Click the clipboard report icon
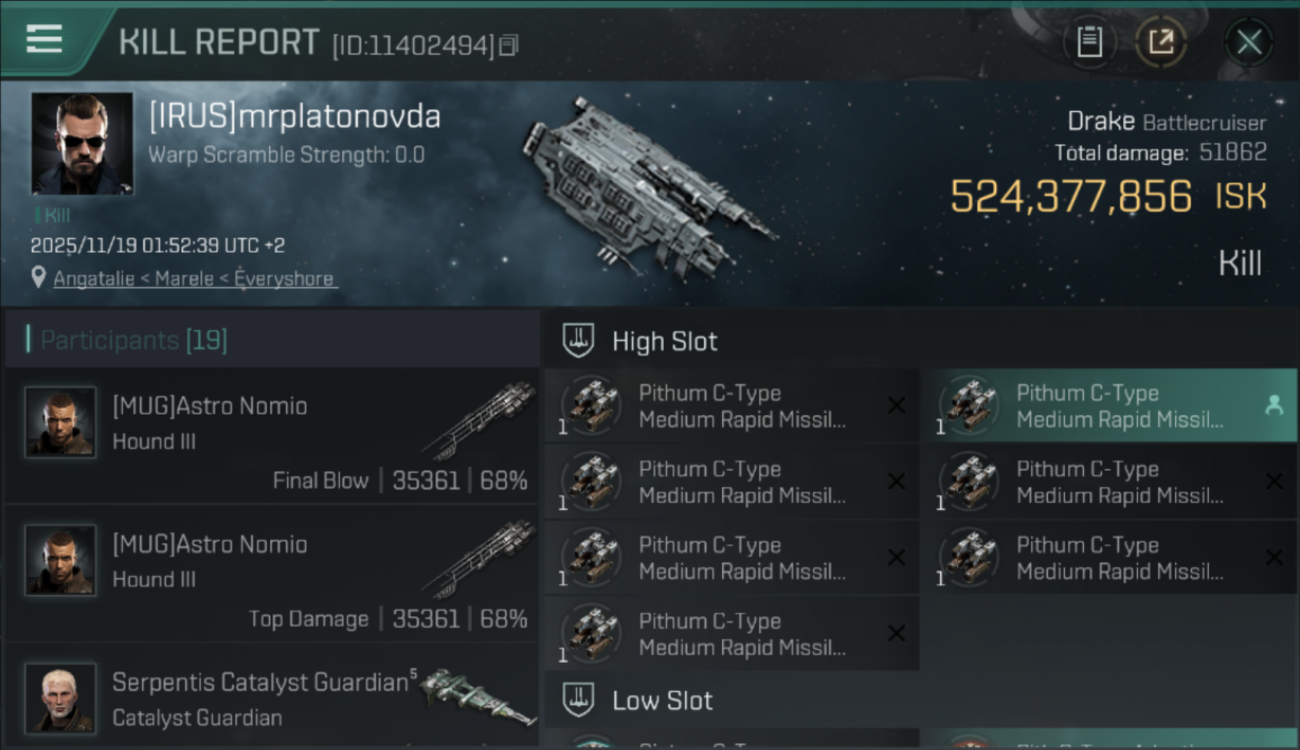1300x750 pixels. pyautogui.click(x=1089, y=42)
